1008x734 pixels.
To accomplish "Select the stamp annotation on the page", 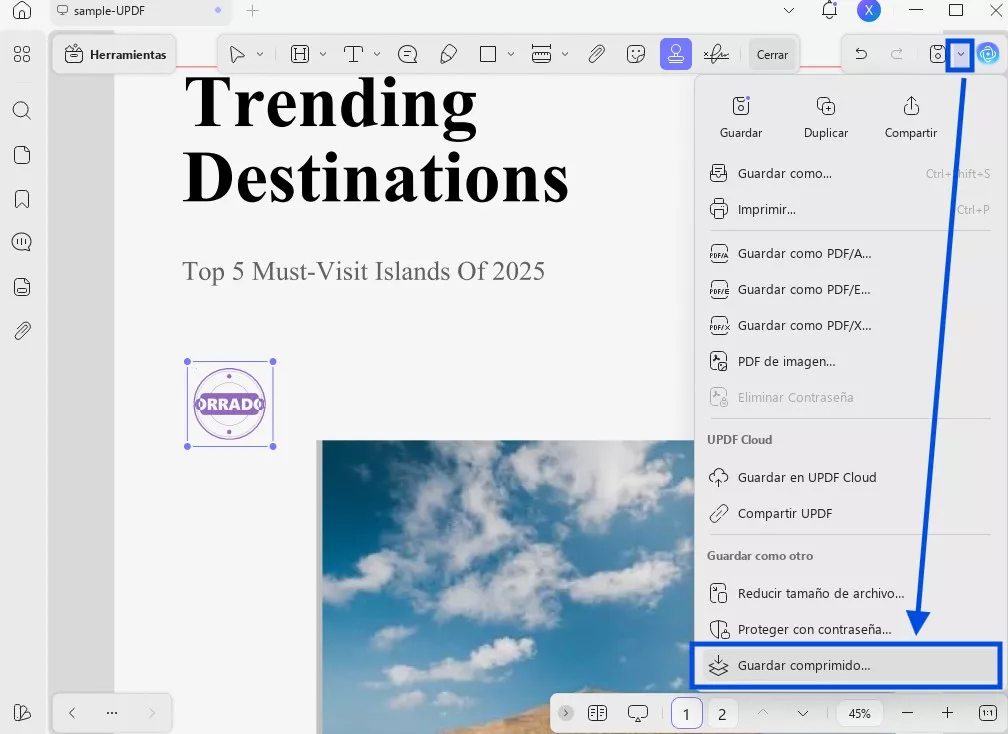I will click(x=229, y=404).
